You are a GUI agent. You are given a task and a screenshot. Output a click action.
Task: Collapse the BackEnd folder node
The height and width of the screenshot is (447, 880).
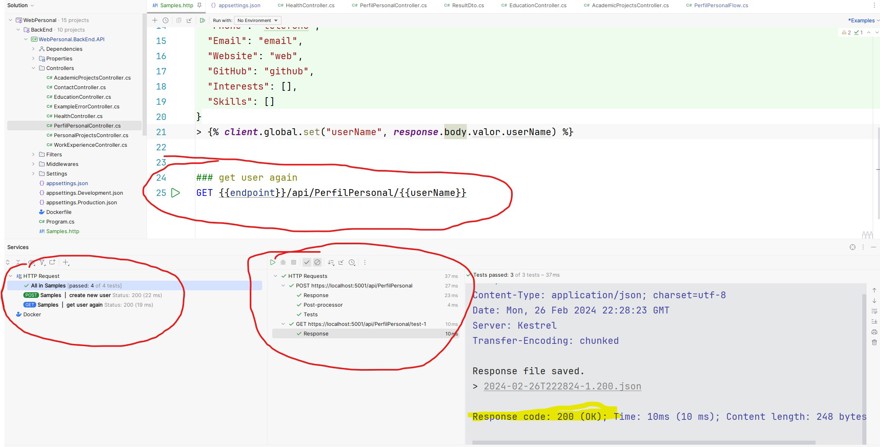18,30
